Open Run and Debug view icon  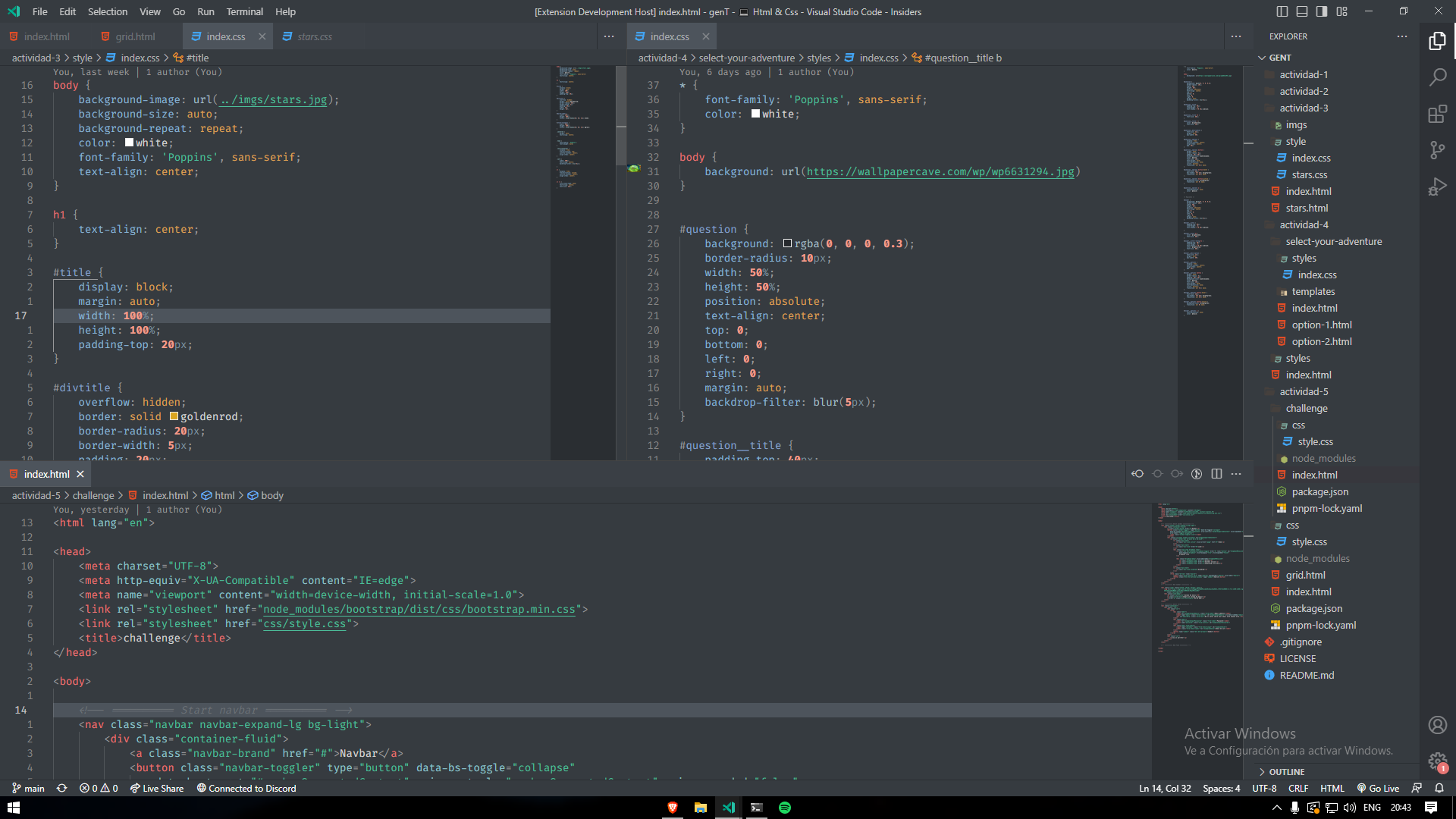[x=1437, y=187]
